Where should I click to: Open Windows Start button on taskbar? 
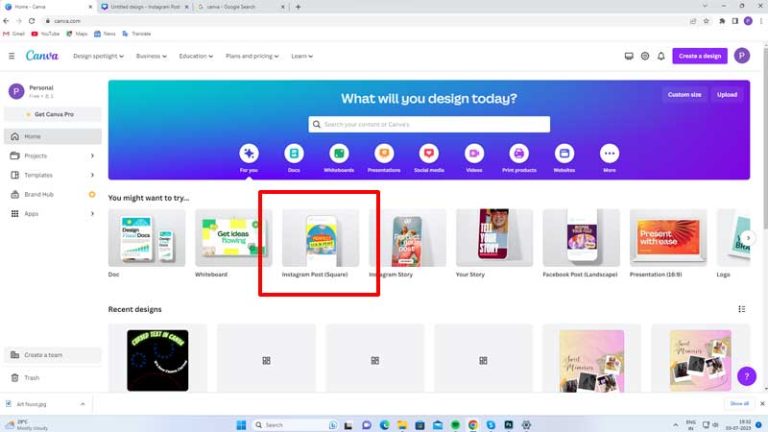(x=241, y=424)
